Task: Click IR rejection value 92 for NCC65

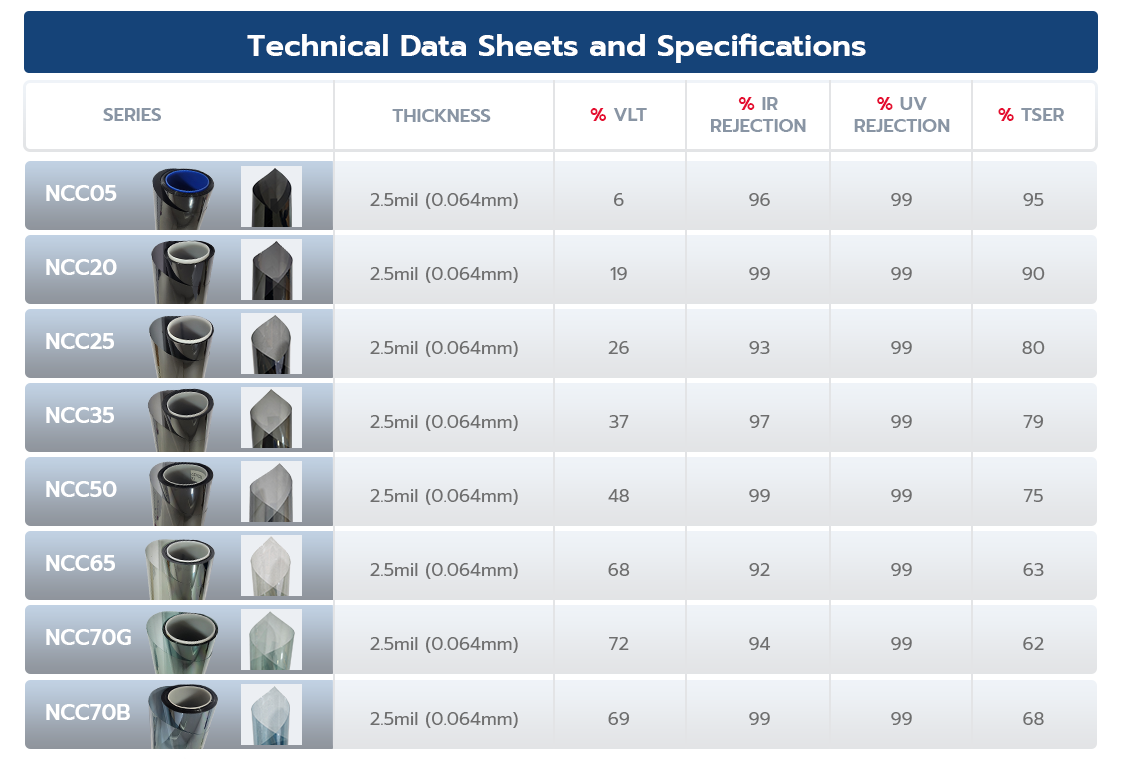Action: [x=759, y=569]
